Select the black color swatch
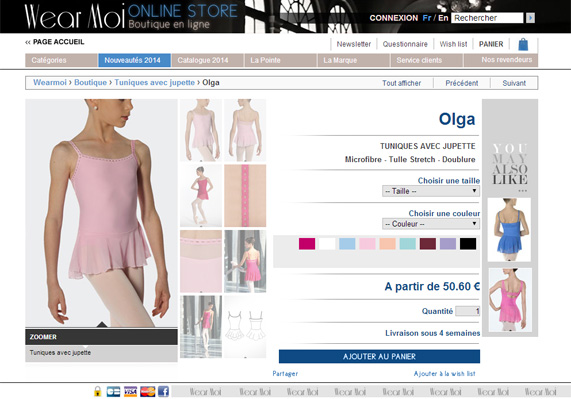The image size is (571, 399). (x=468, y=244)
